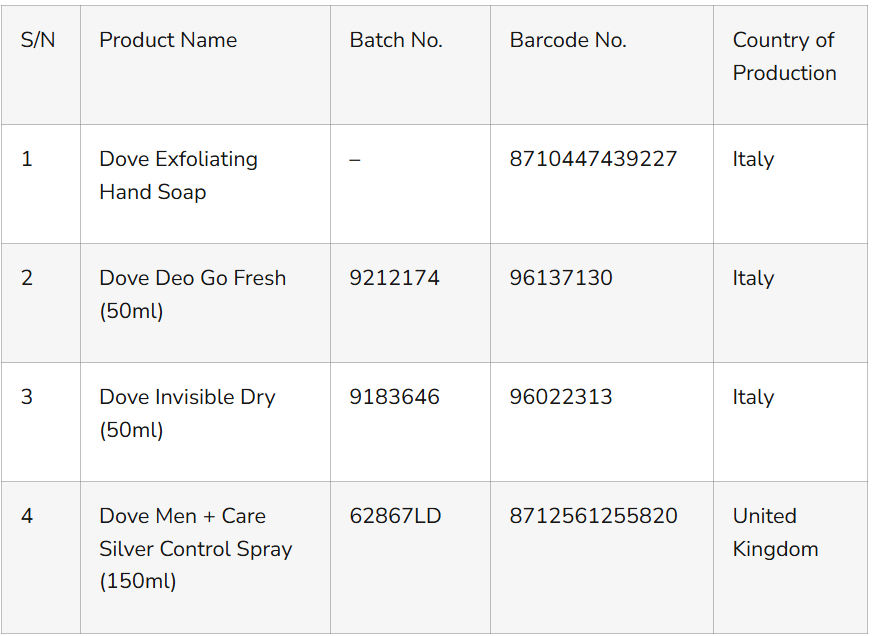Screen dimensions: 874x636
Task: Click the Barcode No. column header
Action: click(568, 40)
